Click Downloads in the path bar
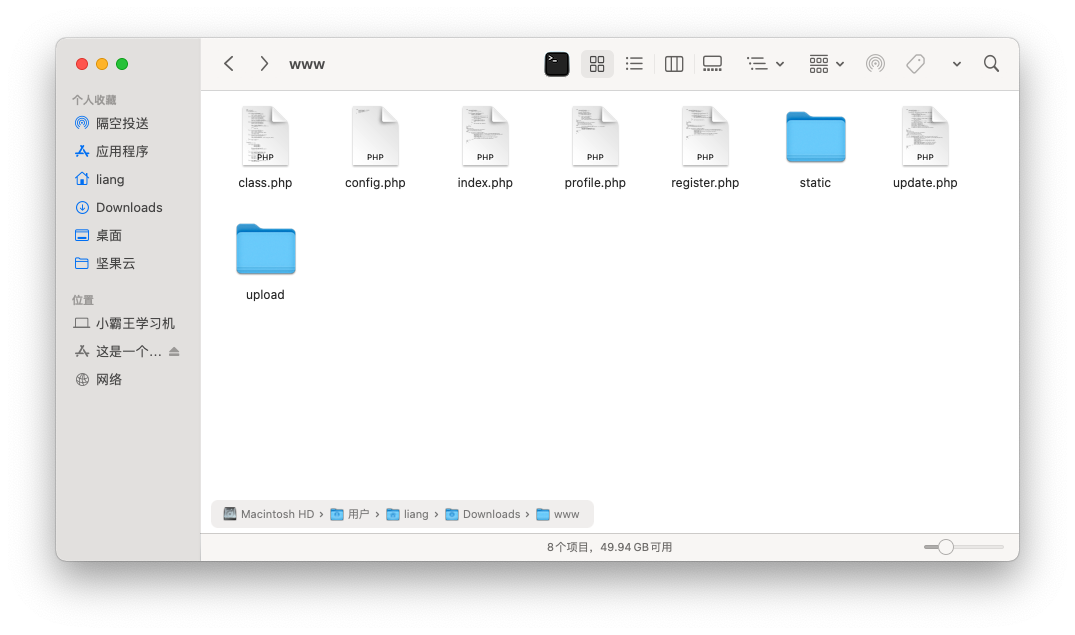This screenshot has height=635, width=1075. pos(483,514)
